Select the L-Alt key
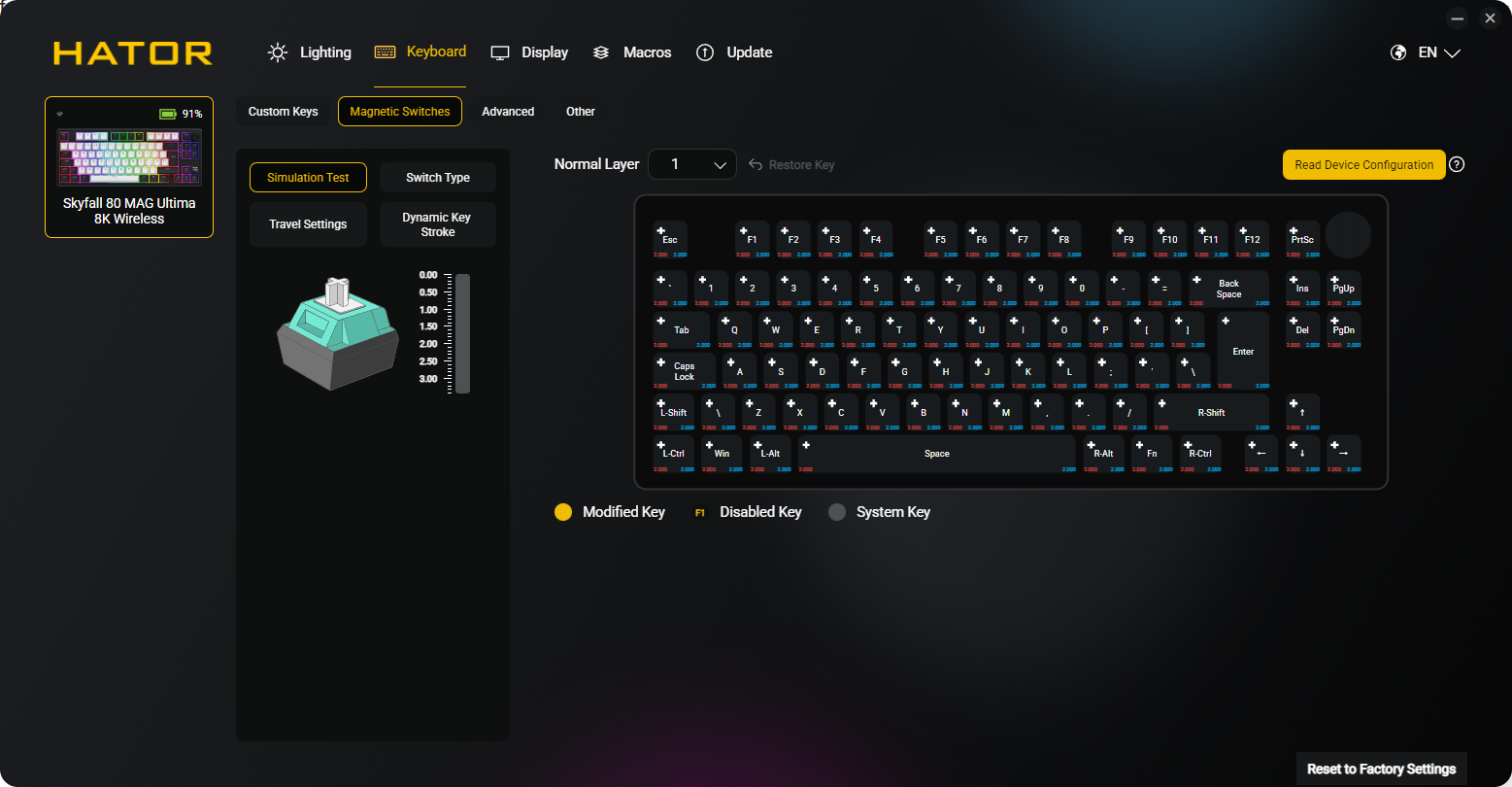Image resolution: width=1512 pixels, height=787 pixels. 770,454
